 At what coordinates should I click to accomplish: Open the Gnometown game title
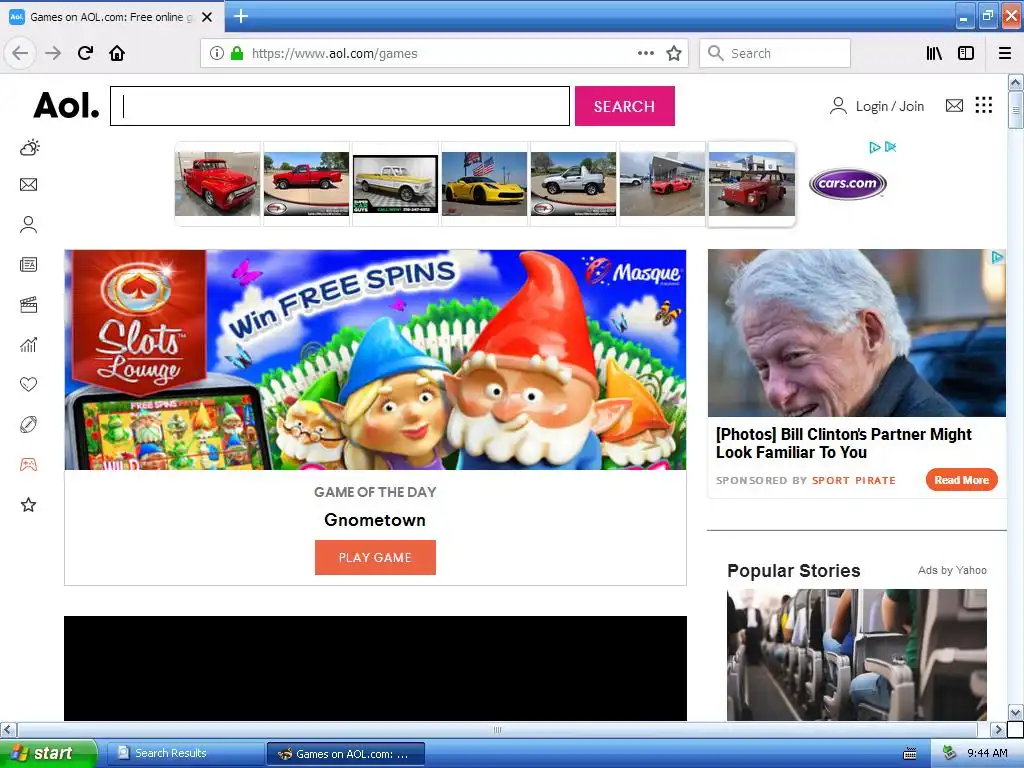[x=375, y=520]
